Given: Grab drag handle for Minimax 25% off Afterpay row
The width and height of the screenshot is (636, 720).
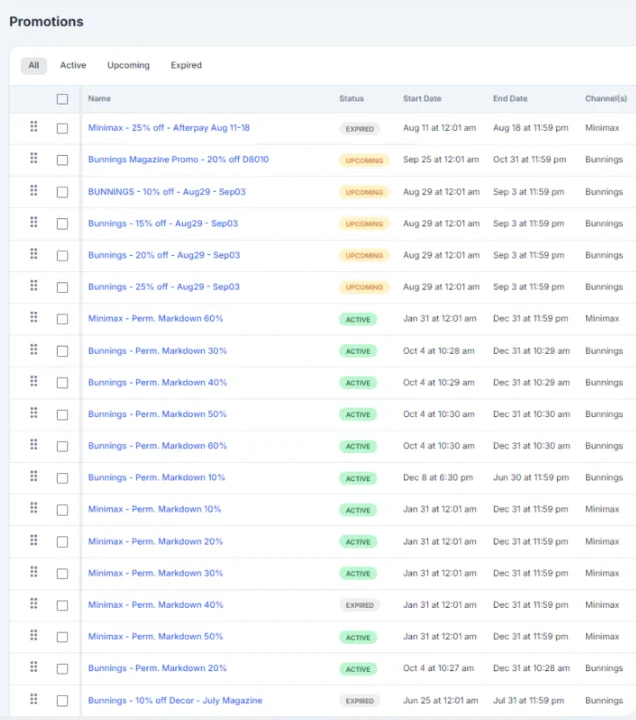Looking at the screenshot, I should pos(34,126).
